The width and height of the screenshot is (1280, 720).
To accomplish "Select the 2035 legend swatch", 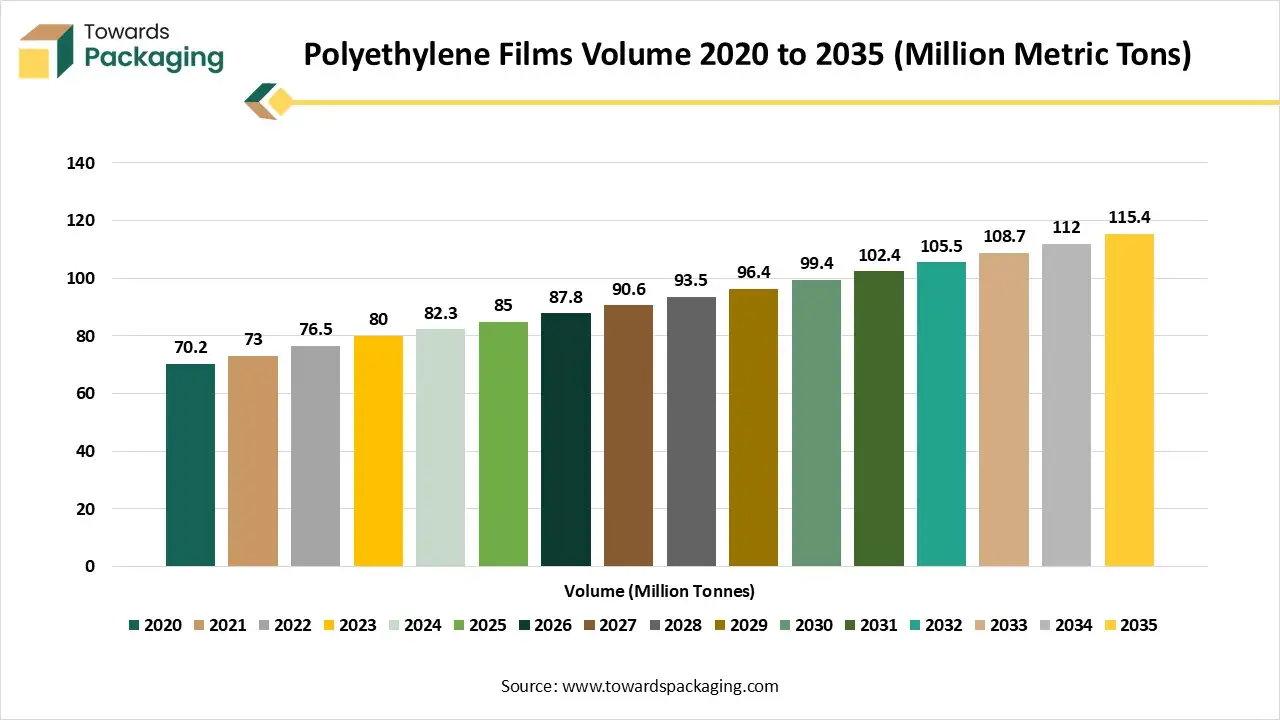I will pyautogui.click(x=1111, y=625).
